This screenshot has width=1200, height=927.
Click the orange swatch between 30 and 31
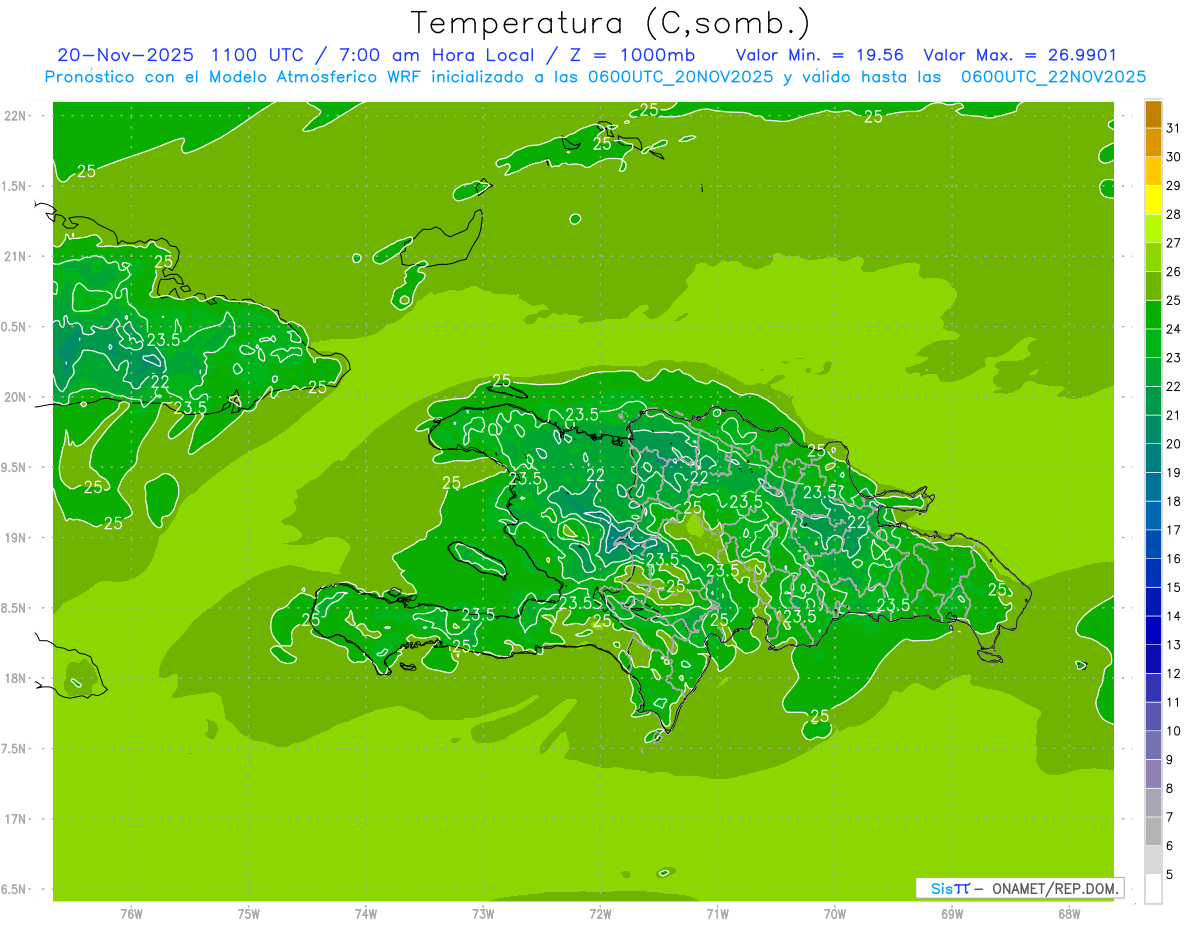coord(1153,143)
